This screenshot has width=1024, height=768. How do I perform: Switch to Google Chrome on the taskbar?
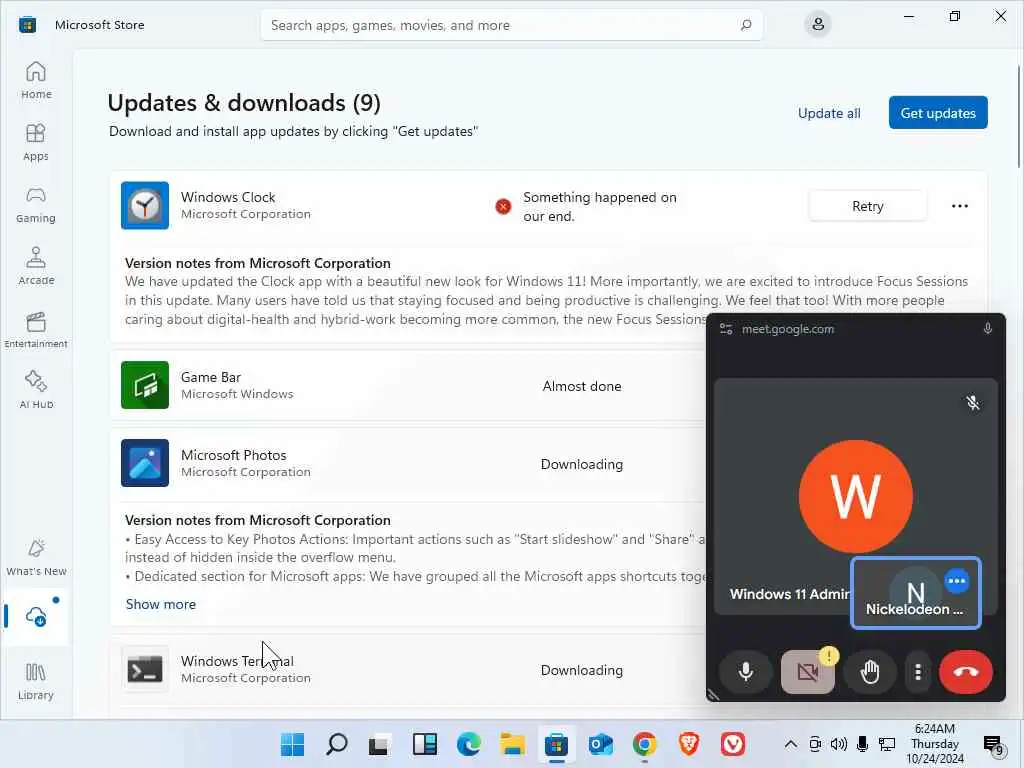(645, 744)
